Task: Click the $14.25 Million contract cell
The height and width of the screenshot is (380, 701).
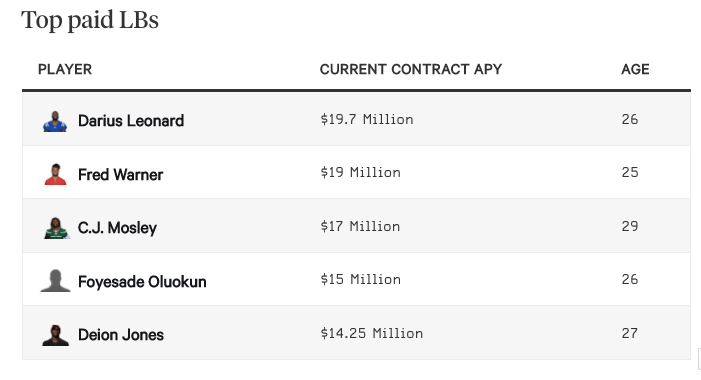Action: [372, 333]
